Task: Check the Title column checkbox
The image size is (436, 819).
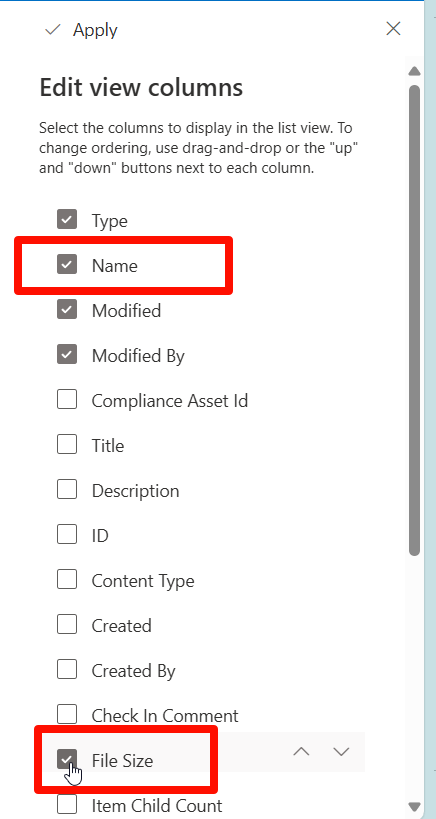Action: point(67,445)
